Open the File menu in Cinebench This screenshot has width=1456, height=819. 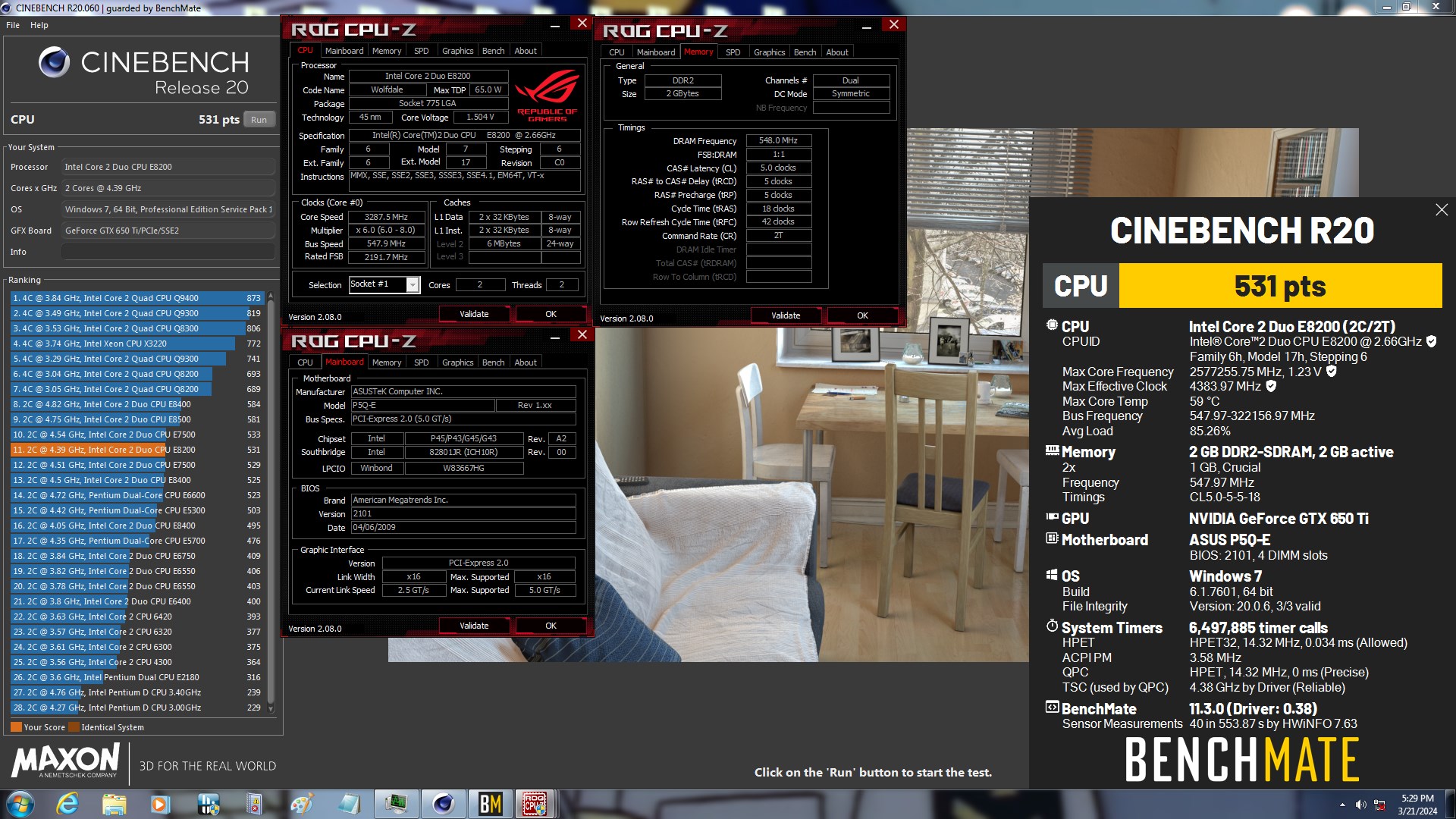pyautogui.click(x=13, y=25)
